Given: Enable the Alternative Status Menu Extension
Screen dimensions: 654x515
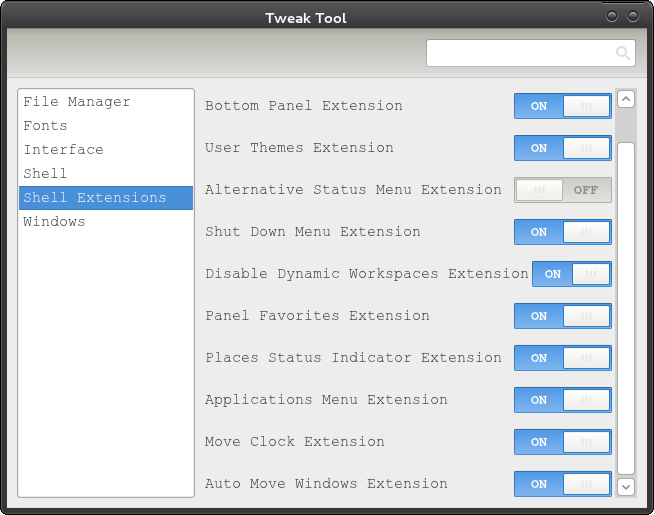Looking at the screenshot, I should point(562,190).
